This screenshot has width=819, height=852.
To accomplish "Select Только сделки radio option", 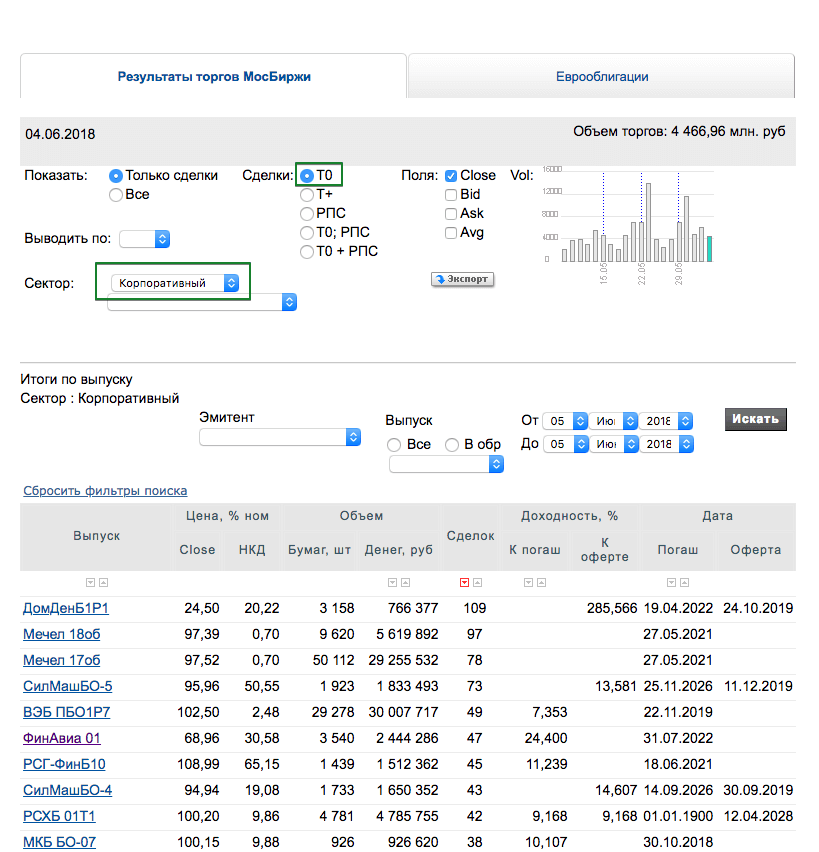I will pos(116,176).
